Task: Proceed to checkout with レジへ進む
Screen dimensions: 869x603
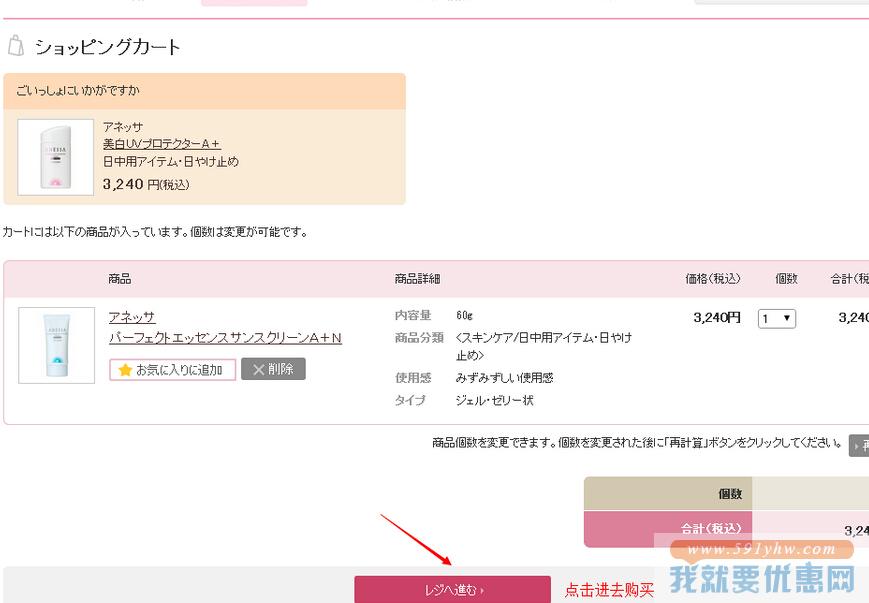Action: pyautogui.click(x=453, y=590)
